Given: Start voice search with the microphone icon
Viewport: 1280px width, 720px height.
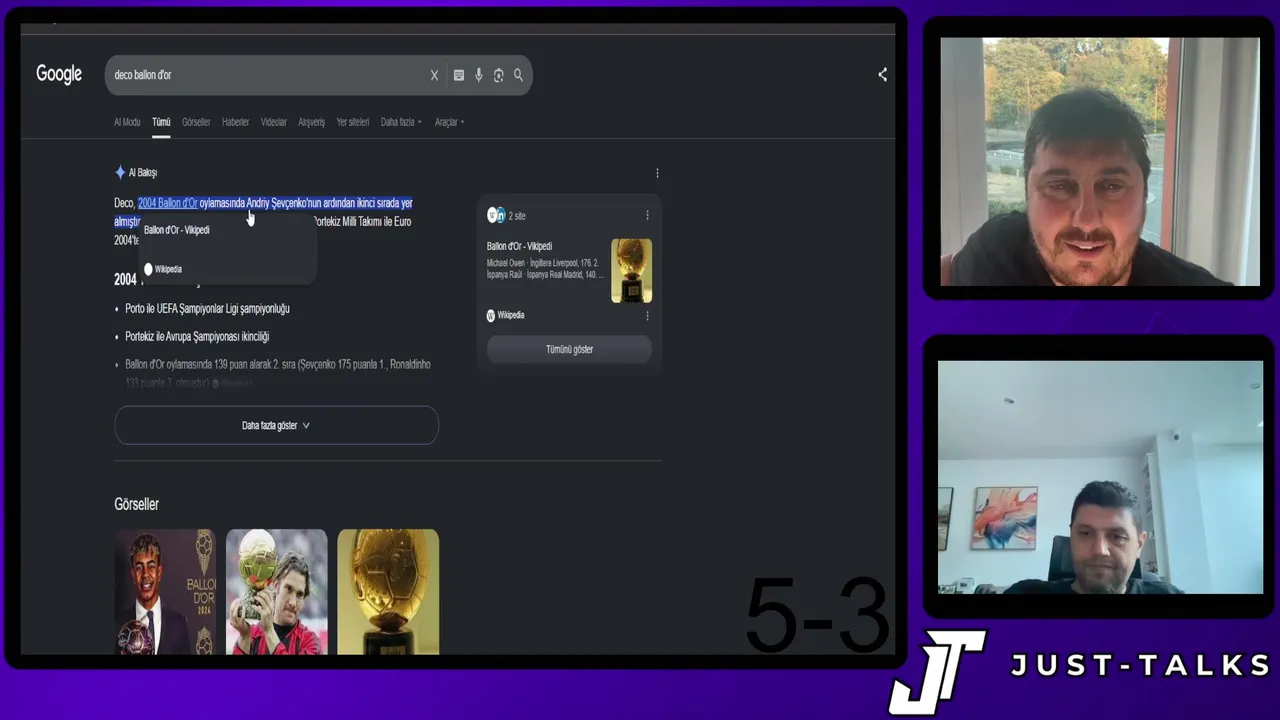Looking at the screenshot, I should [x=479, y=75].
